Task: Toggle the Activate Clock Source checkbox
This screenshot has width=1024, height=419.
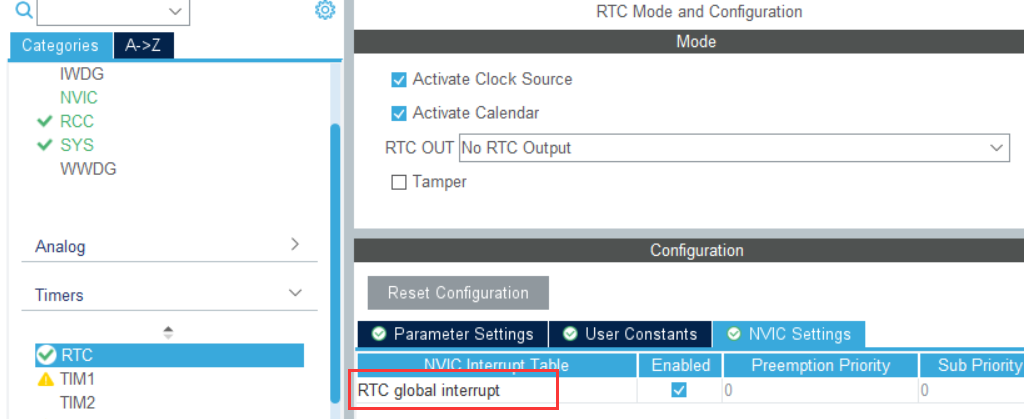Action: coord(399,79)
